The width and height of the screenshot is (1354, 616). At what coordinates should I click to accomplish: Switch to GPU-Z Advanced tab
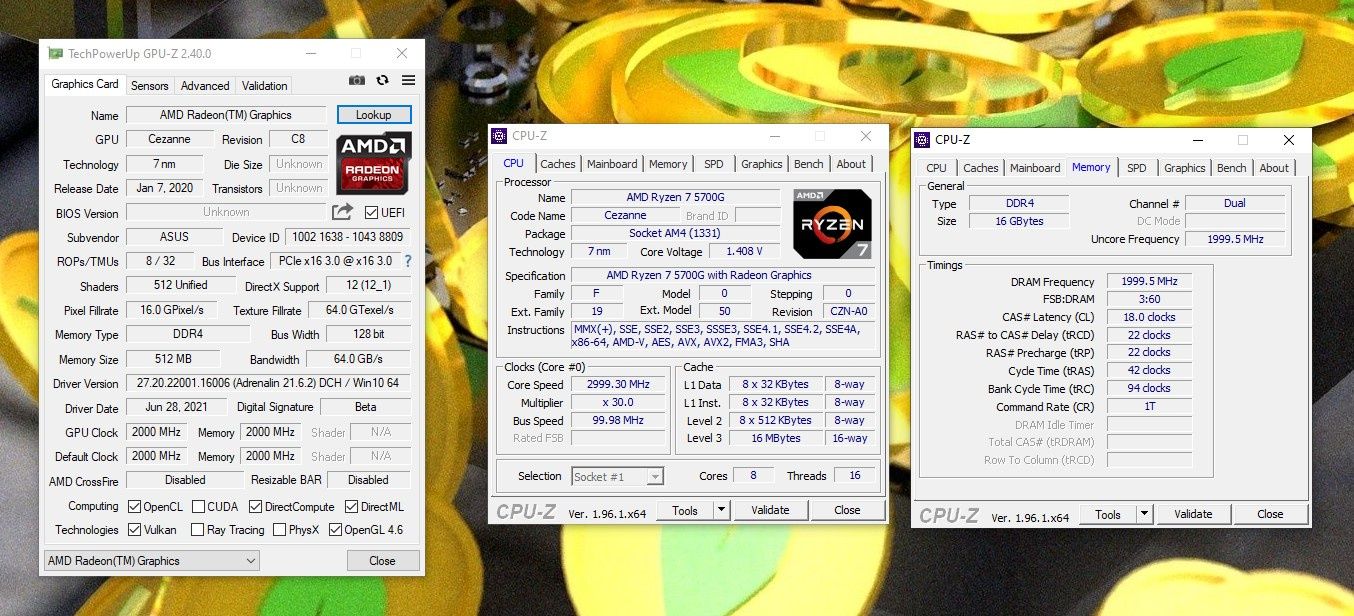tap(205, 86)
